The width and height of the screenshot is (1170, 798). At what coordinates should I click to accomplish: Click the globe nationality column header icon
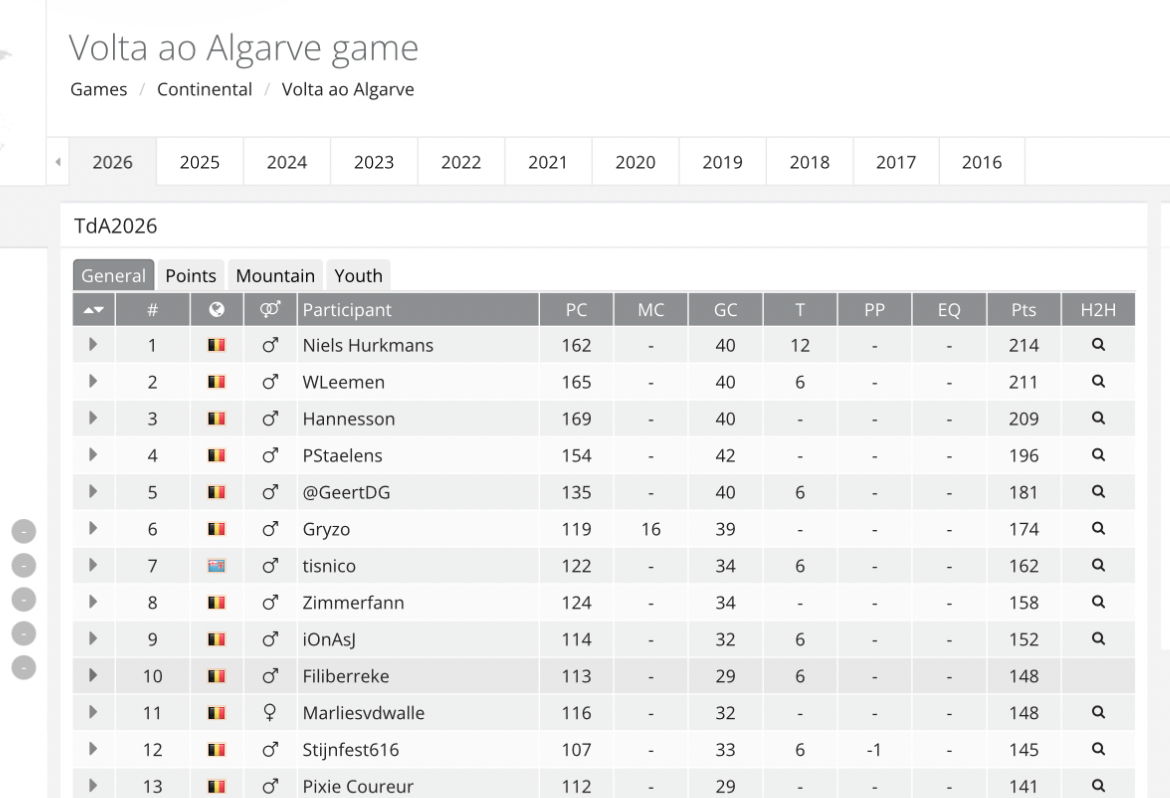pos(216,310)
